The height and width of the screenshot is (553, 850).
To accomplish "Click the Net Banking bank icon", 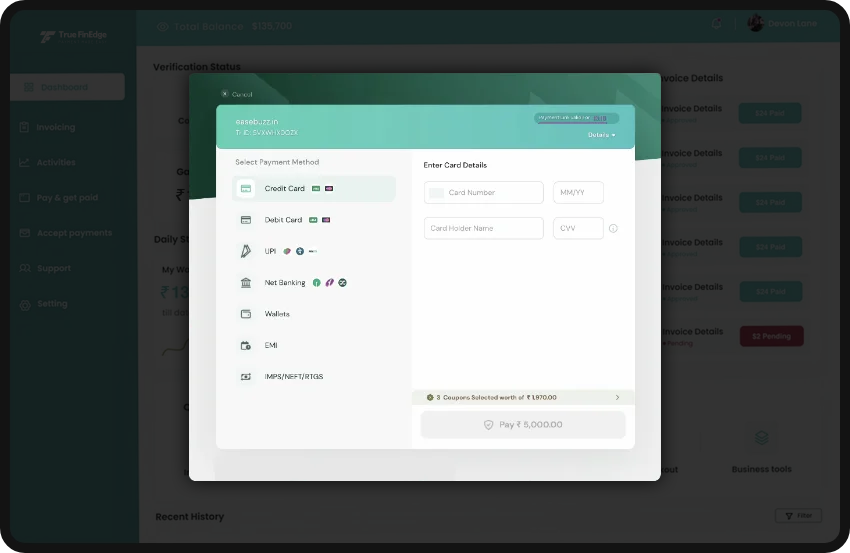I will [246, 283].
